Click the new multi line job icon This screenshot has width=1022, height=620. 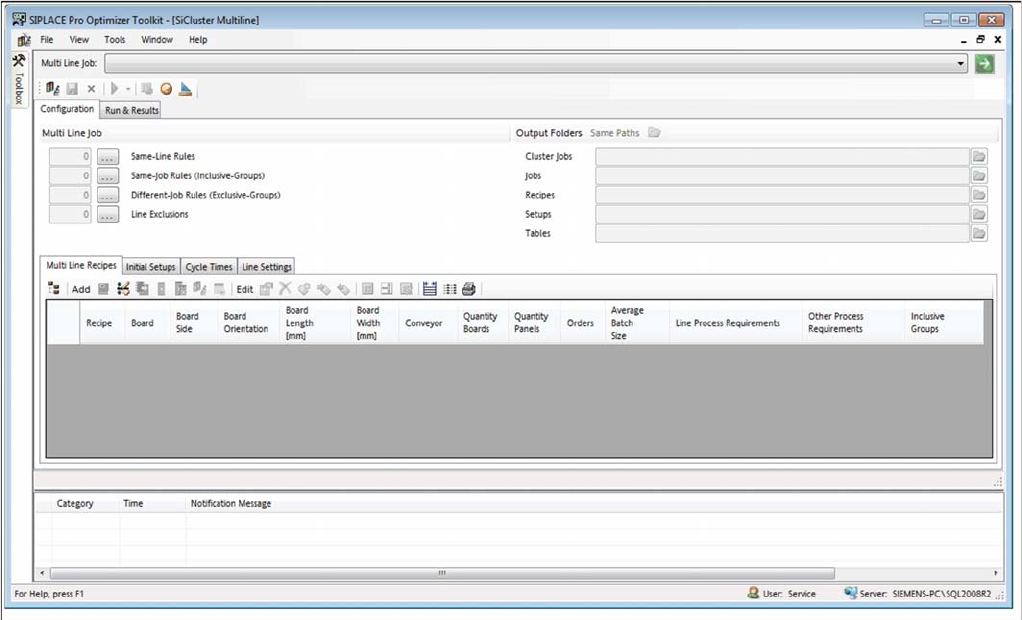[x=52, y=89]
